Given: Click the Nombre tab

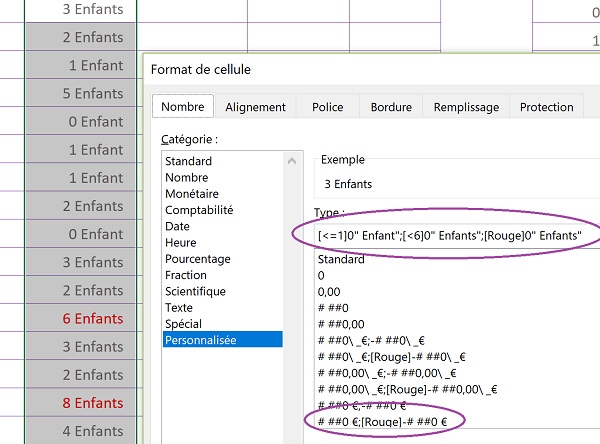Looking at the screenshot, I should pyautogui.click(x=182, y=107).
